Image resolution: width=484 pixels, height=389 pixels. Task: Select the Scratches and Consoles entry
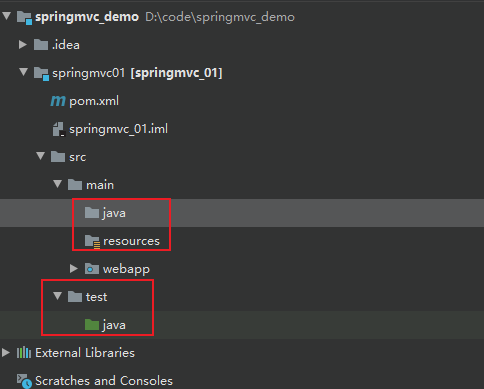[x=104, y=381]
